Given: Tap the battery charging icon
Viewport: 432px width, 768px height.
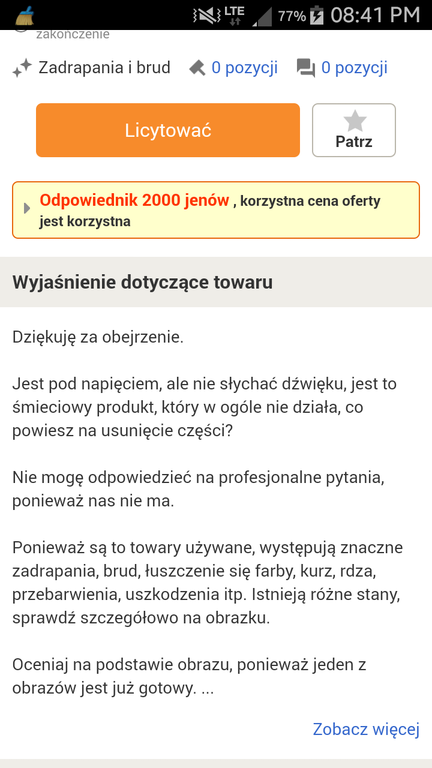Looking at the screenshot, I should [x=317, y=15].
